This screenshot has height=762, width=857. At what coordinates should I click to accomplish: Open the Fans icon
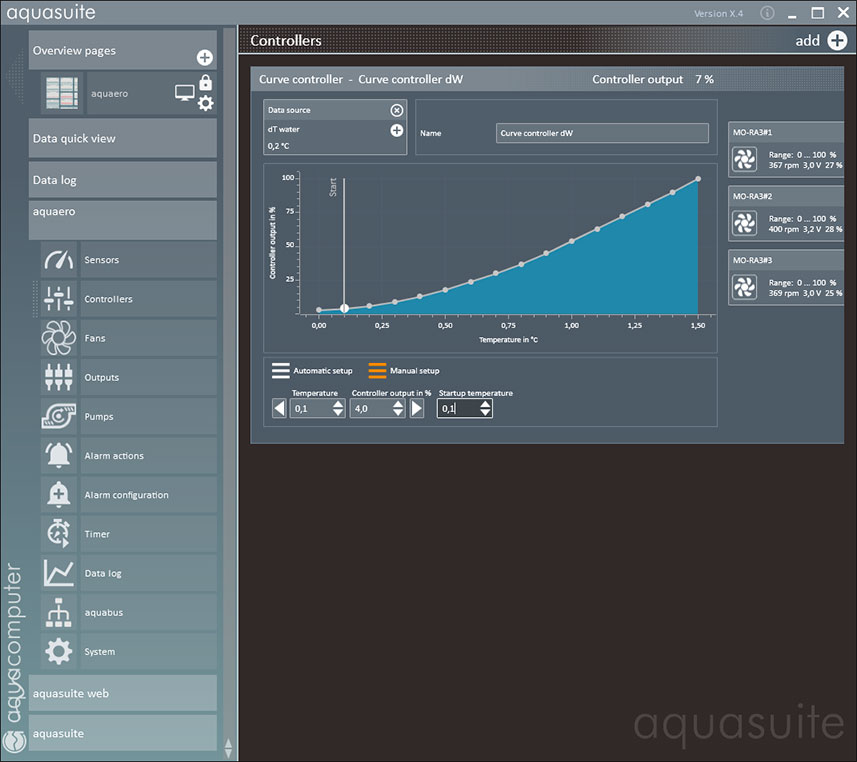[x=58, y=338]
